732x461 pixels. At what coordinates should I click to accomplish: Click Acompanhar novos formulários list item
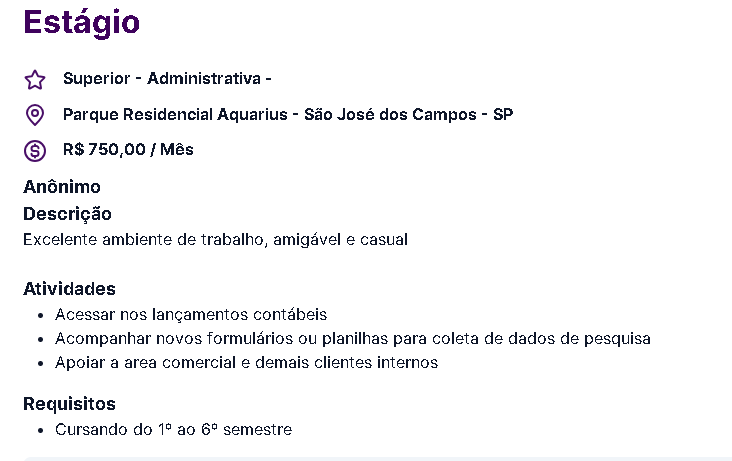point(352,339)
